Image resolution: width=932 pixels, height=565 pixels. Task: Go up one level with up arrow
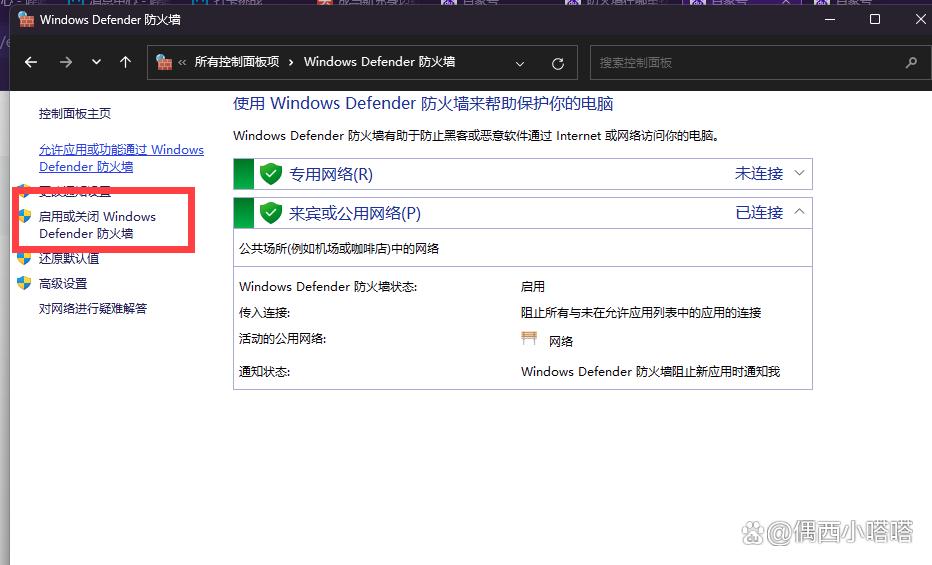point(125,62)
